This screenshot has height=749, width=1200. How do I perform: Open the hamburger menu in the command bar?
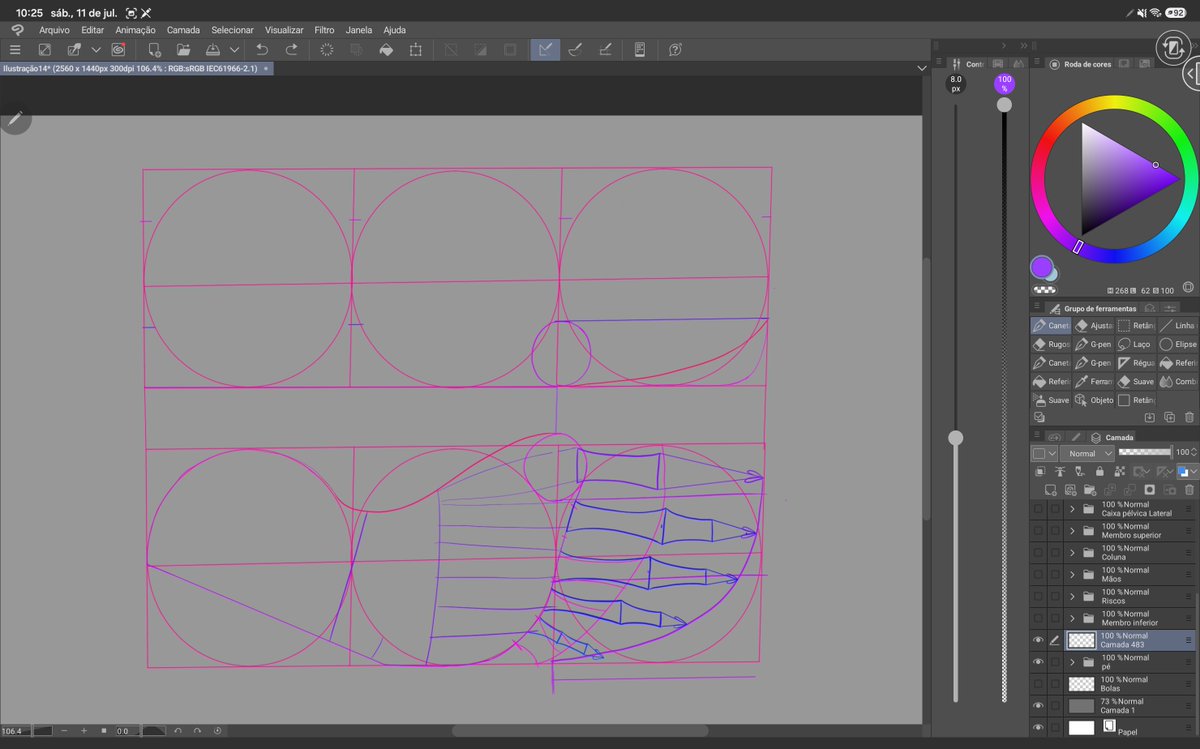coord(15,49)
